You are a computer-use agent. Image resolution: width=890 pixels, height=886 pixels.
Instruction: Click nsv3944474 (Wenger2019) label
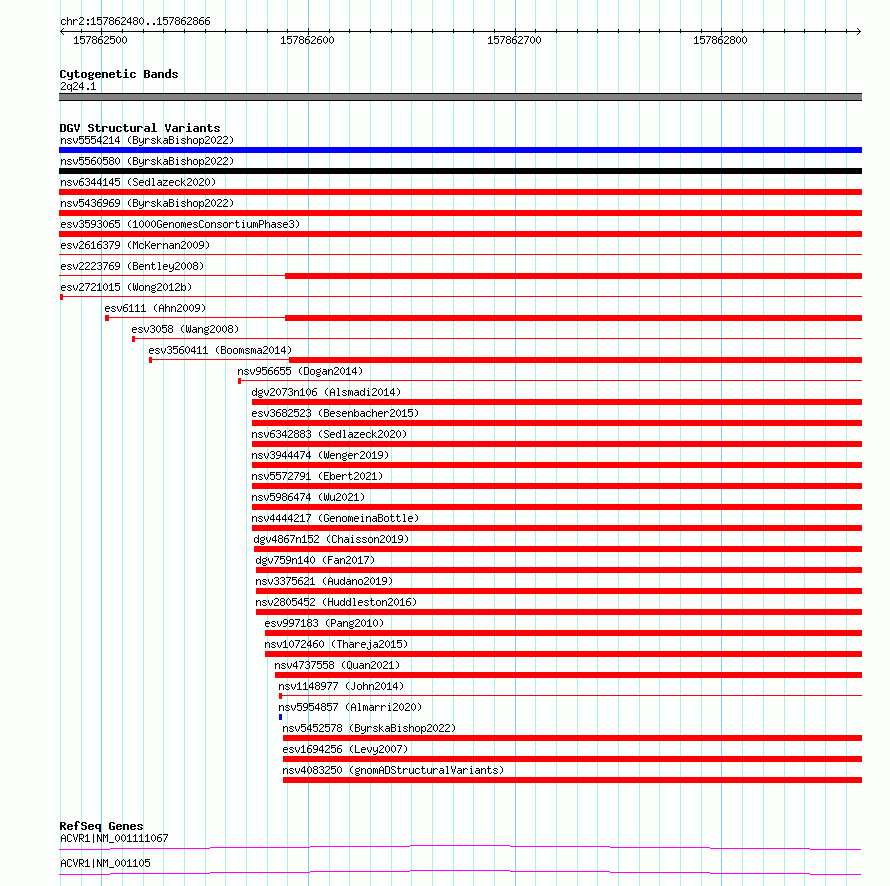click(320, 455)
